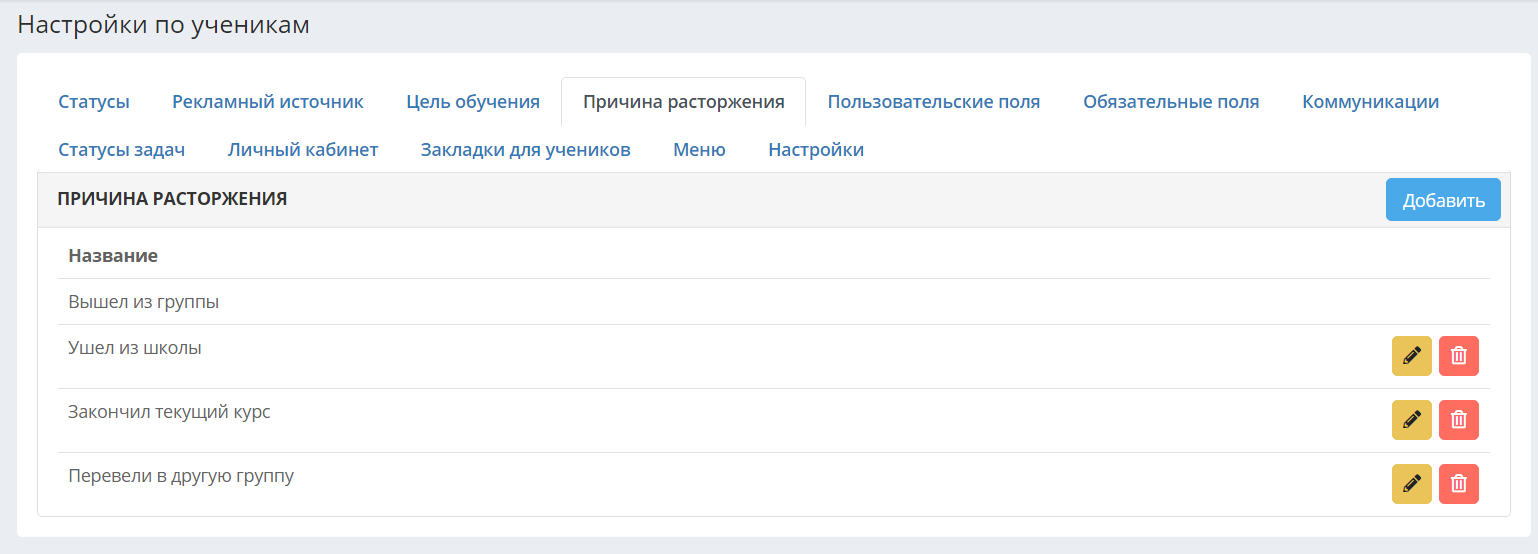This screenshot has width=1538, height=554.
Task: Select the Настройки tab
Action: pos(816,150)
